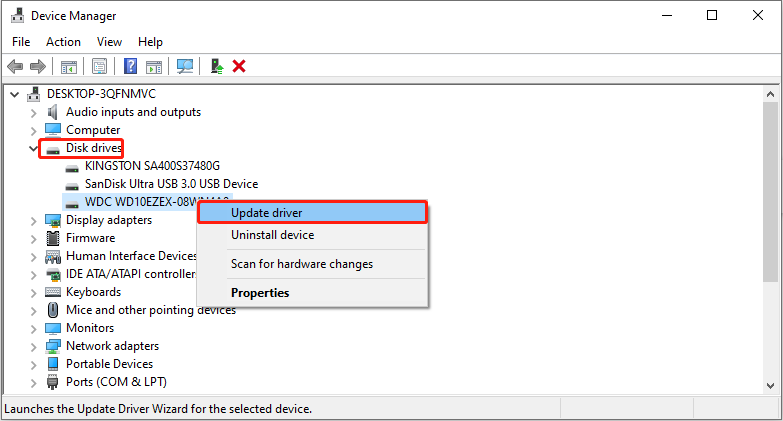This screenshot has height=421, width=783.
Task: Expand the Network adapters chevron
Action: 33,347
